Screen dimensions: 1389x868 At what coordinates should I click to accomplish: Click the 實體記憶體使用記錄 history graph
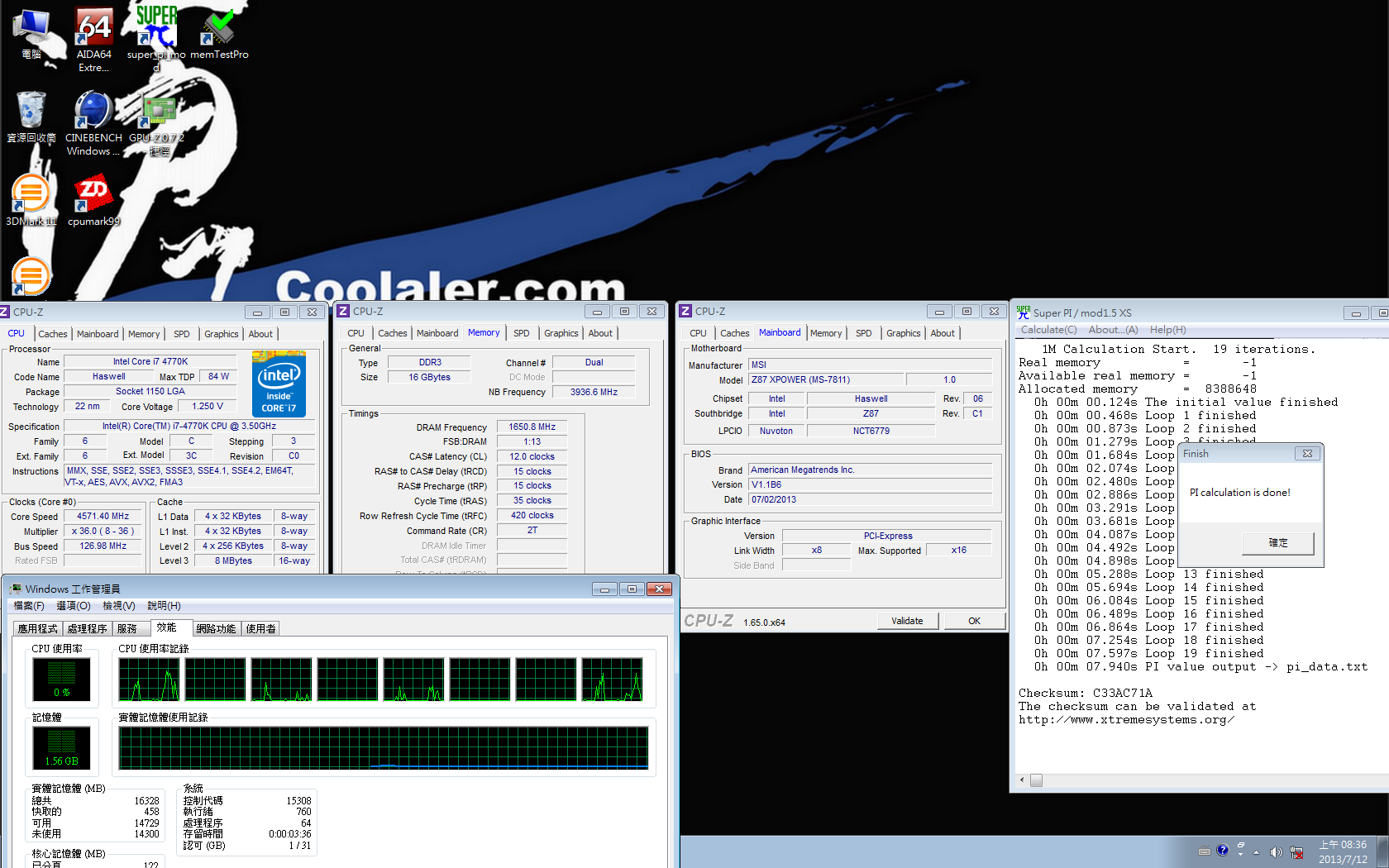click(x=384, y=748)
